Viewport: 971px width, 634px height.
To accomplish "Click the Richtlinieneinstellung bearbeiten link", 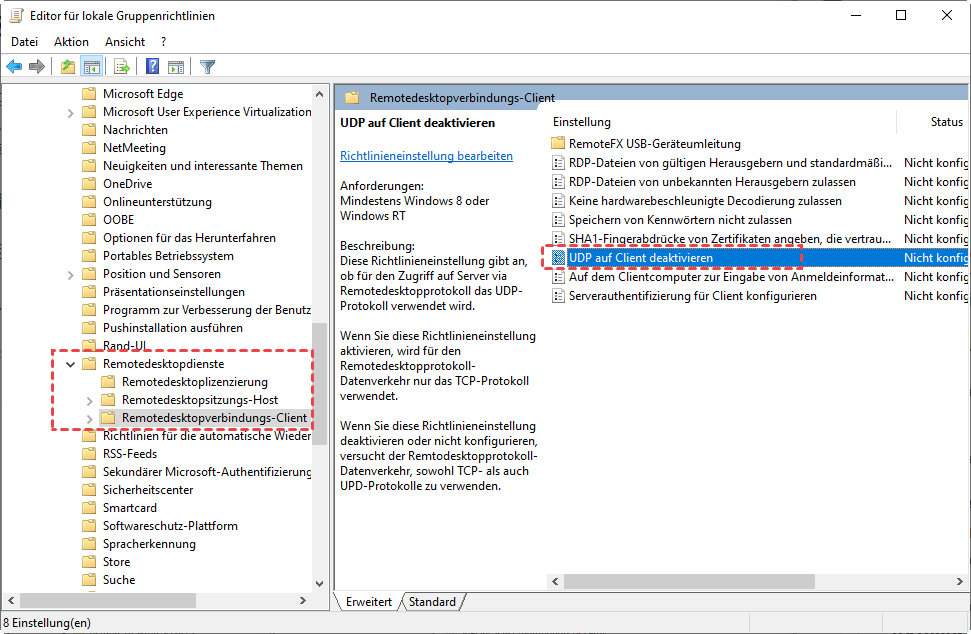I will tap(426, 156).
